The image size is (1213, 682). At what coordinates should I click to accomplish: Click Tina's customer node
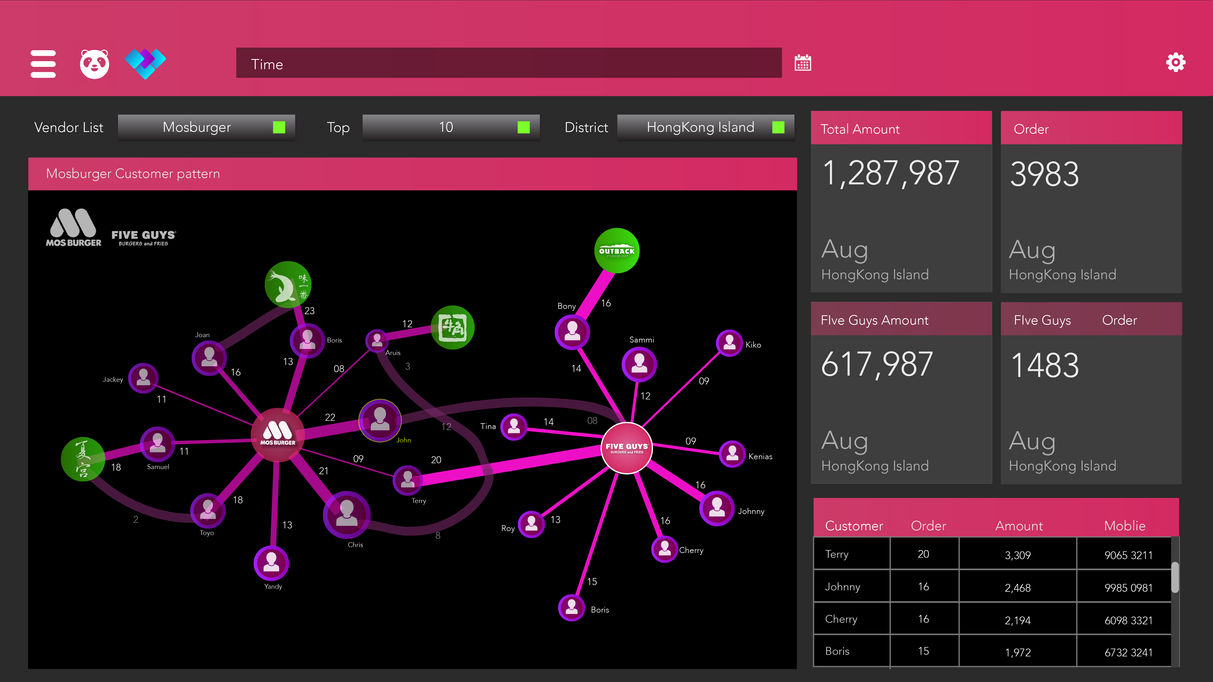[514, 427]
